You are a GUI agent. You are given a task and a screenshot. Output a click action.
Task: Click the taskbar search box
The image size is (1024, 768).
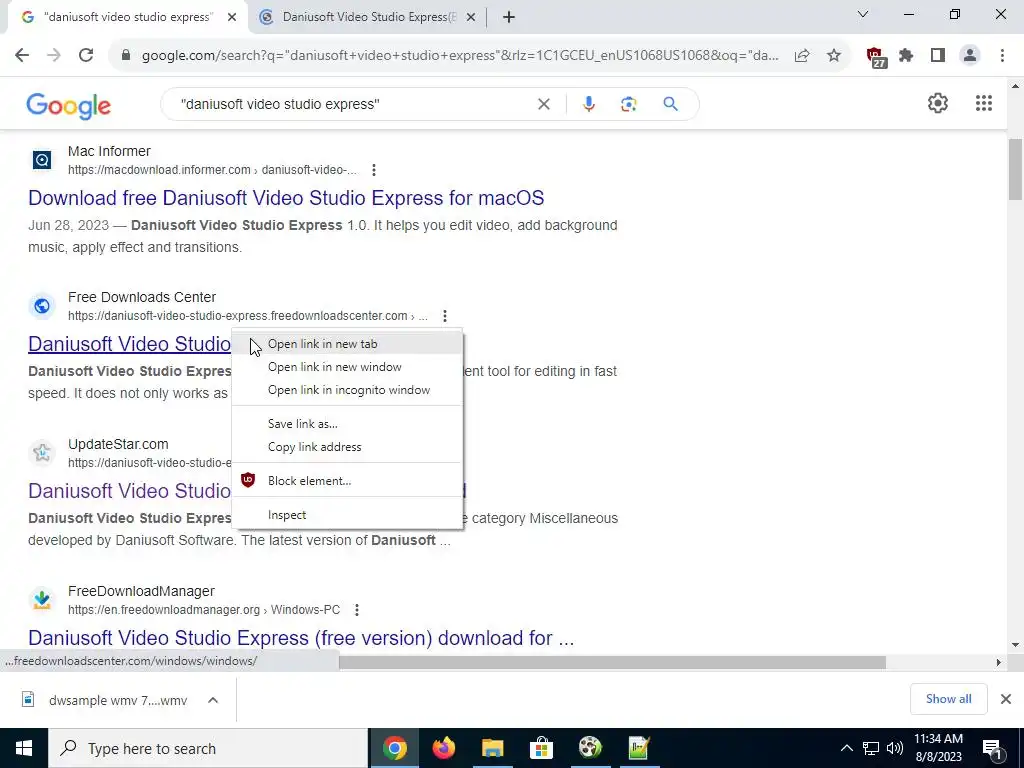pos(208,748)
